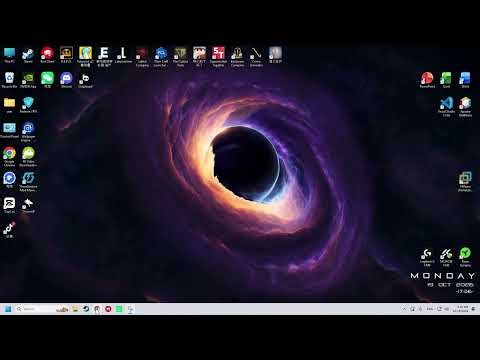Screen dimensions: 480x360
Task: Open the Lethal Company shortcut
Action: click(x=142, y=56)
